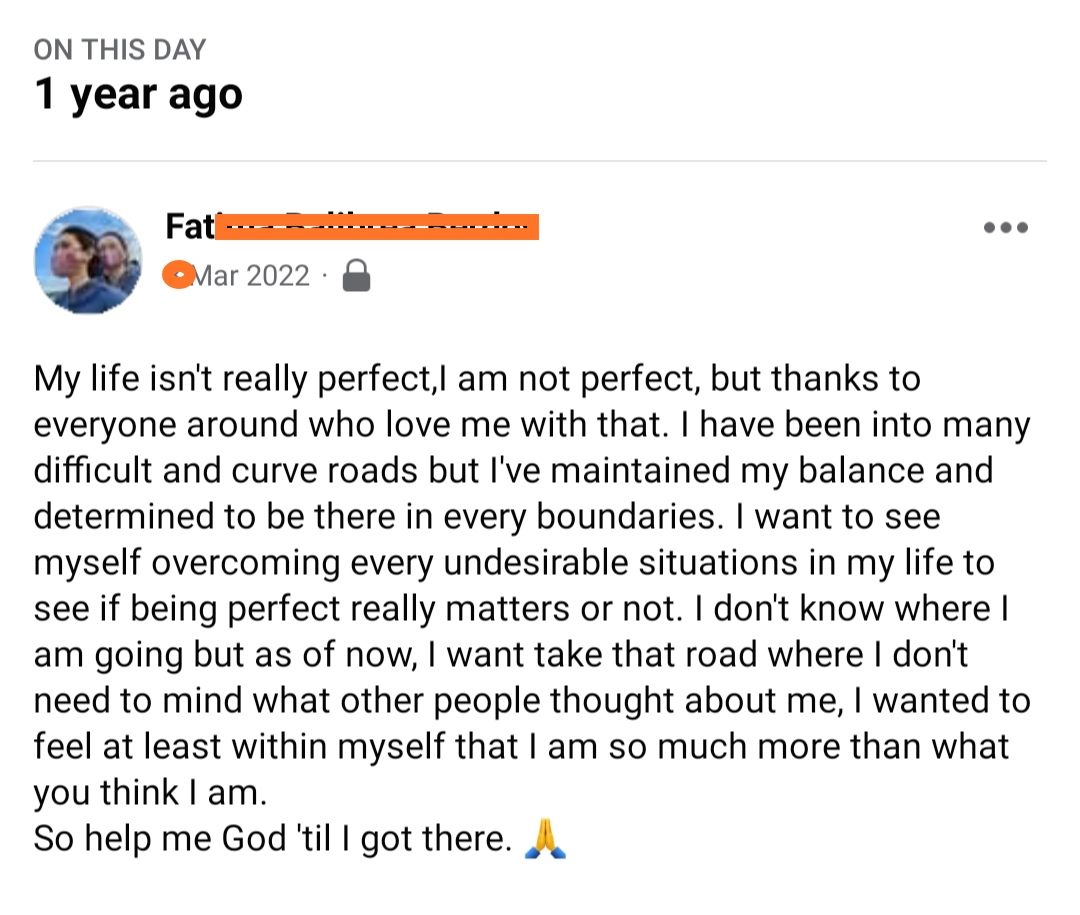Click the praying hands emoji
Viewport: 1080px width, 915px height.
[545, 839]
